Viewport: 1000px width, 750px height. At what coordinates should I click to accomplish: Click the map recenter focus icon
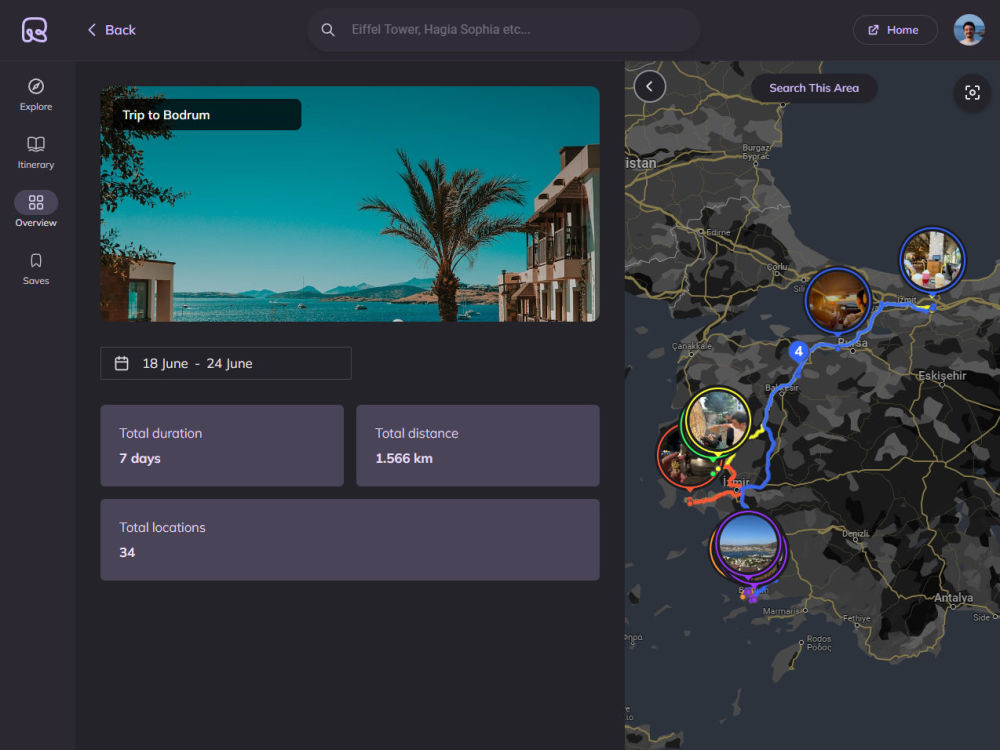pos(972,93)
